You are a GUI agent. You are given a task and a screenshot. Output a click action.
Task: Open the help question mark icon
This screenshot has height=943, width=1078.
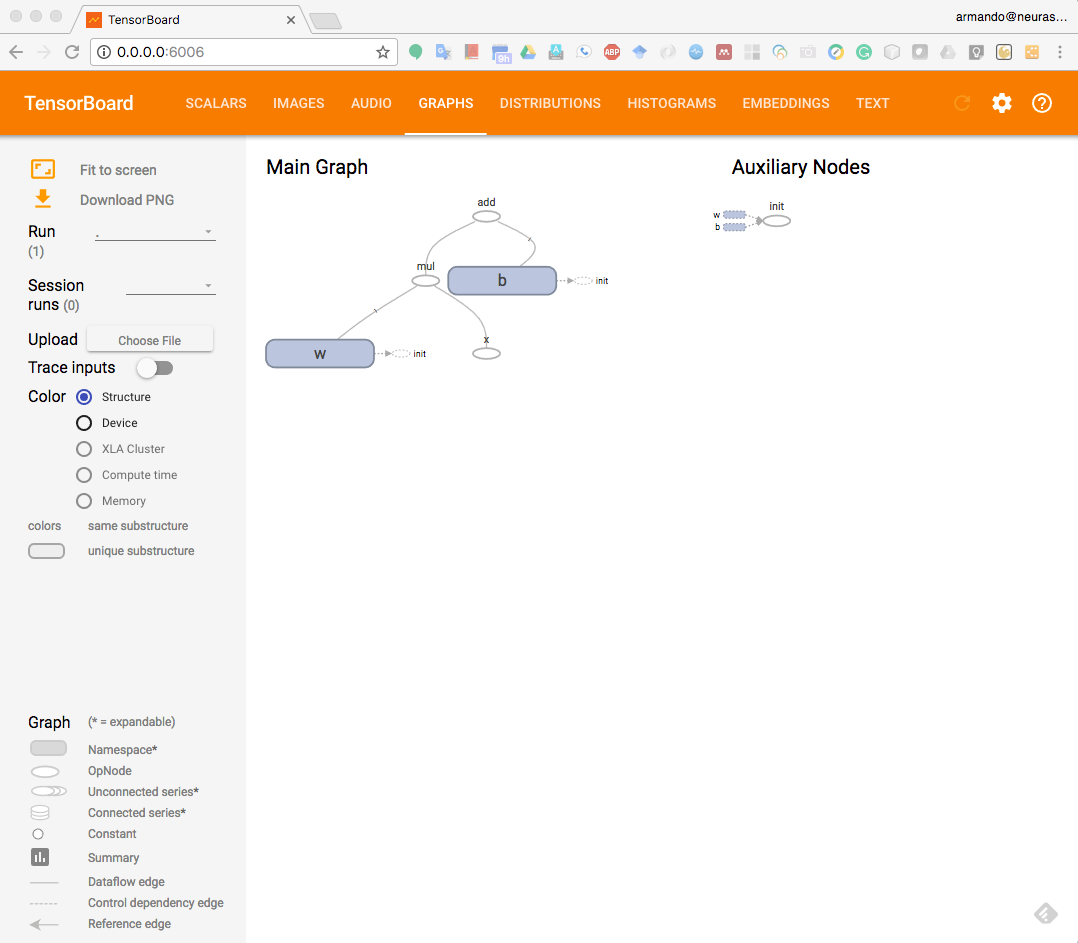click(1041, 103)
